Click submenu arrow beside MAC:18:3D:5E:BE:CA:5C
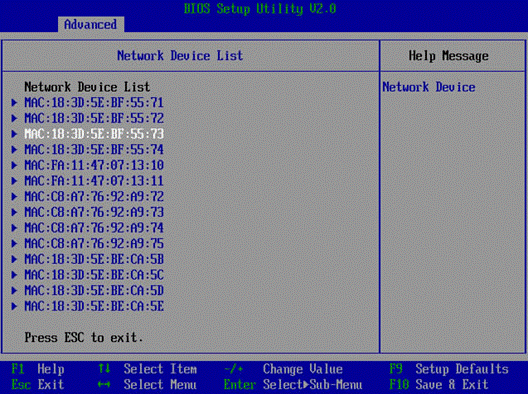 (x=14, y=275)
